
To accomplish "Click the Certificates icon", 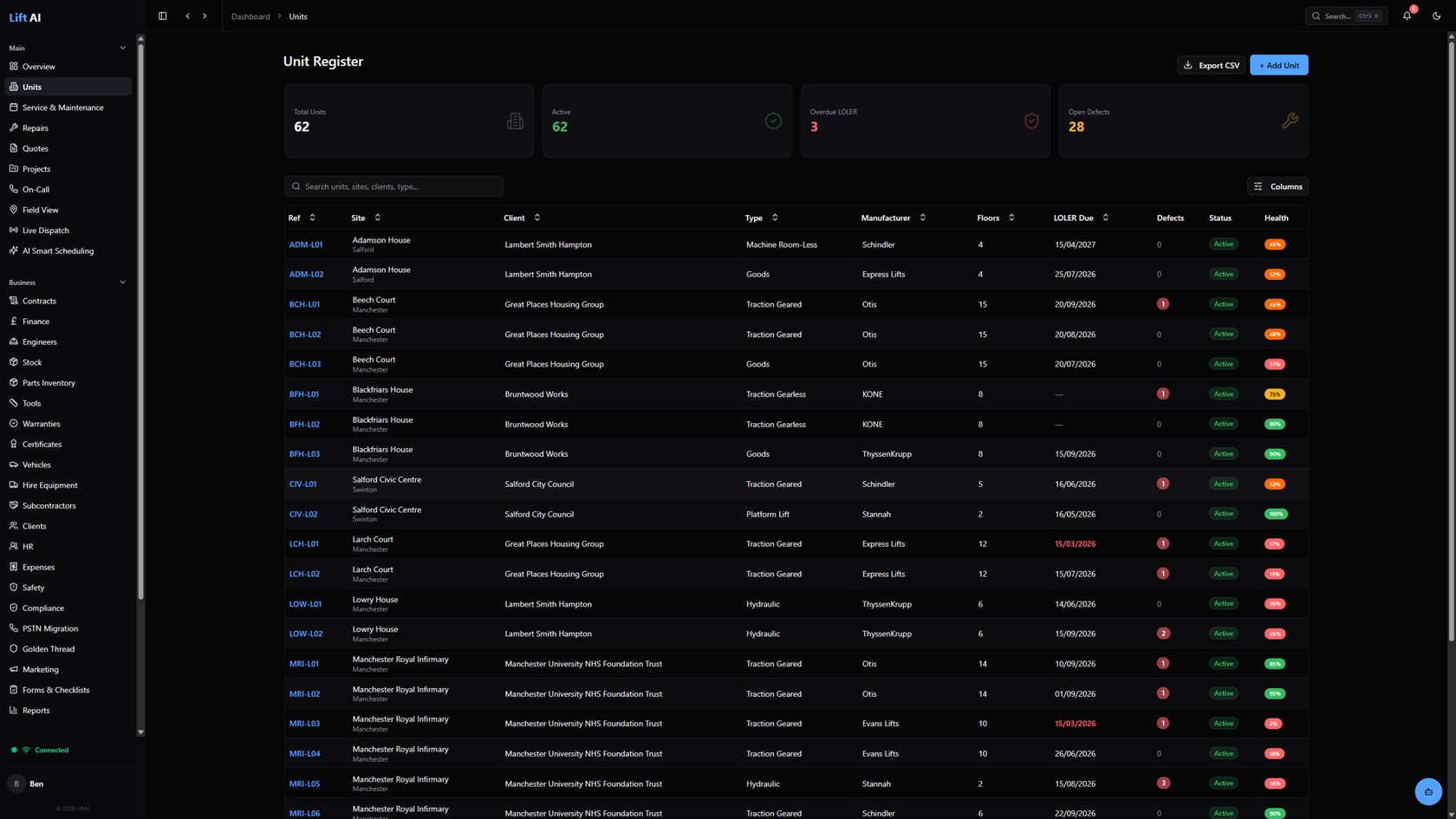I will 13,444.
